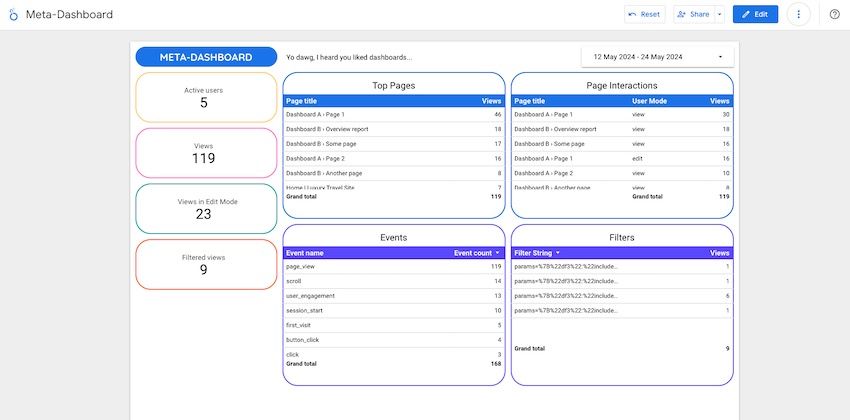Viewport: 850px width, 420px height.
Task: Click the Share button
Action: (x=694, y=15)
